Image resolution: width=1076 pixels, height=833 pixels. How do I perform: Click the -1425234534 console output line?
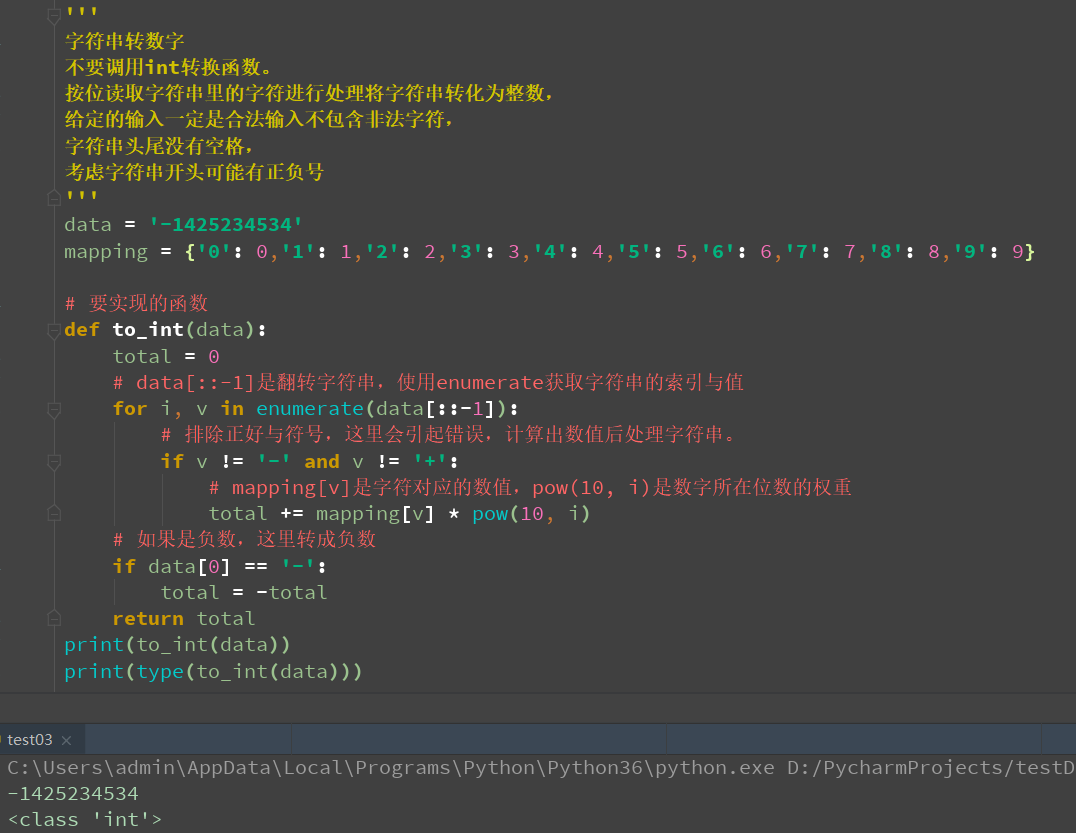pos(73,794)
